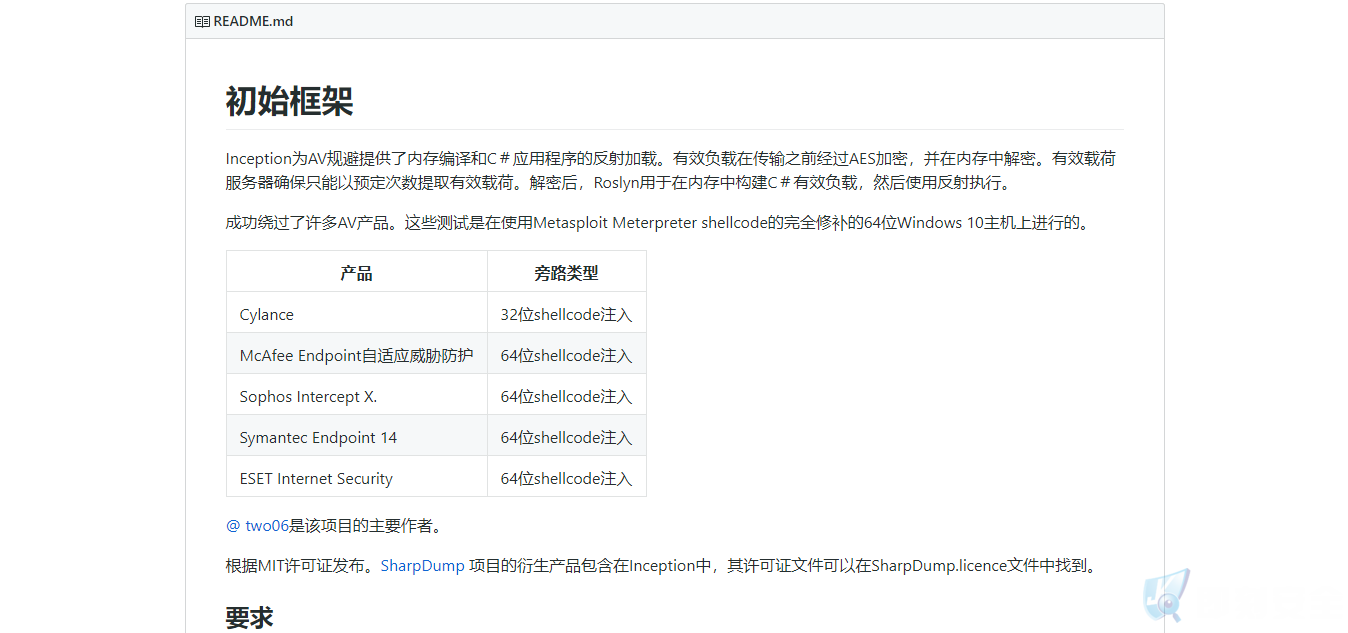Image resolution: width=1348 pixels, height=633 pixels.
Task: Click the ESET Internet Security cell
Action: (357, 477)
